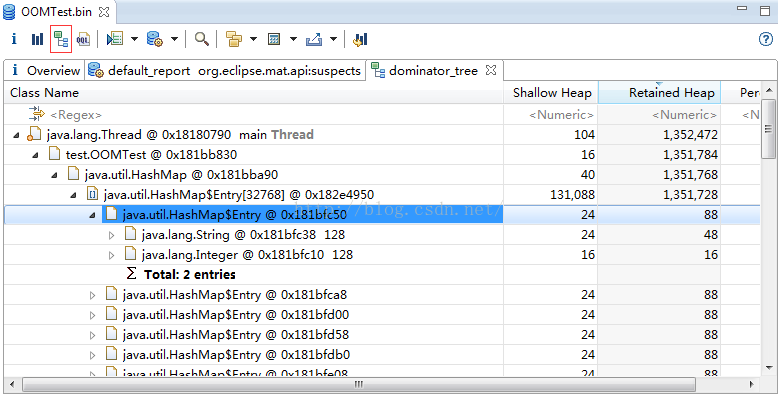The height and width of the screenshot is (397, 778).
Task: Click the compare to another heap dump icon
Action: (360, 39)
